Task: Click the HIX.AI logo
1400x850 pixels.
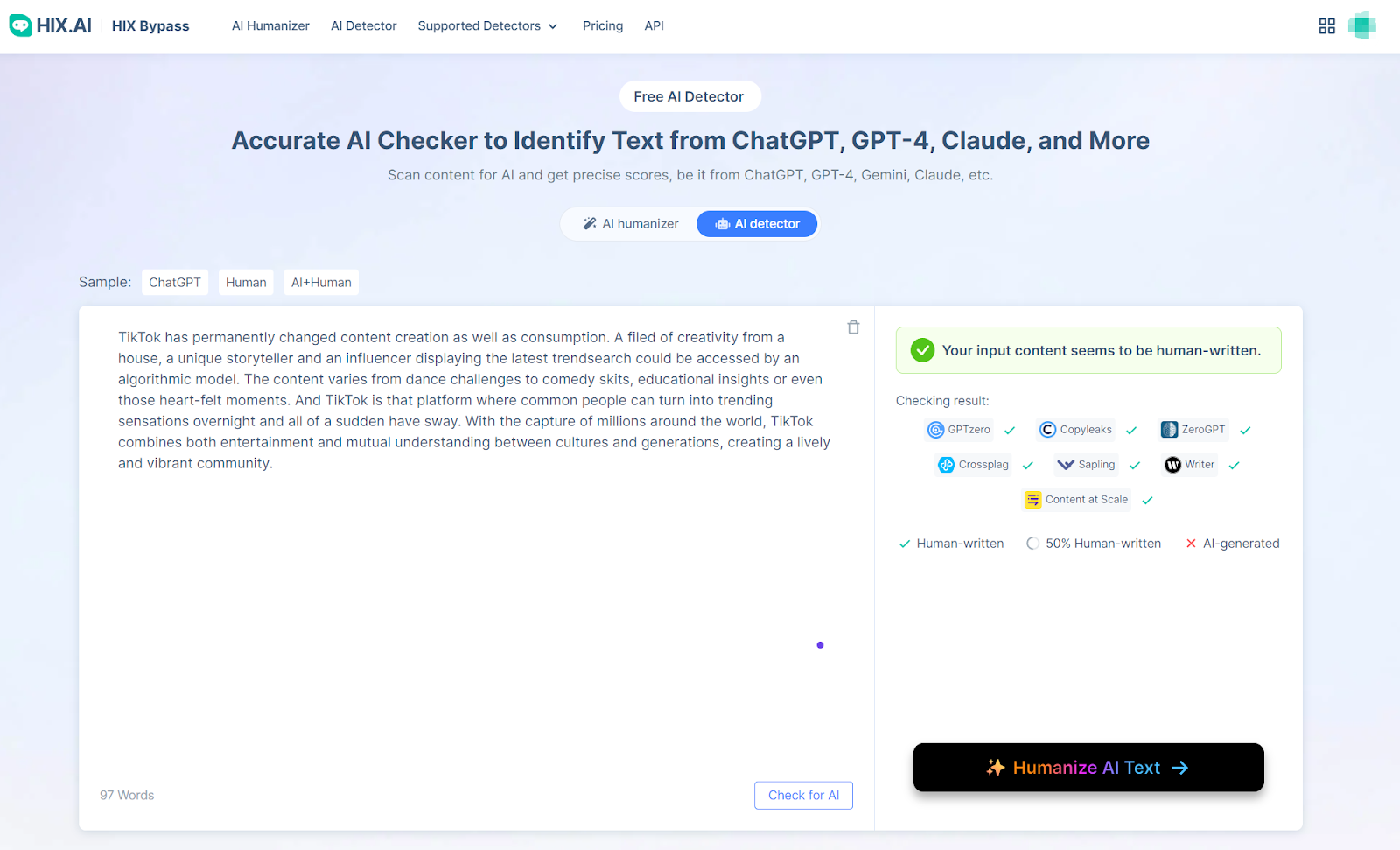Action: pyautogui.click(x=50, y=25)
